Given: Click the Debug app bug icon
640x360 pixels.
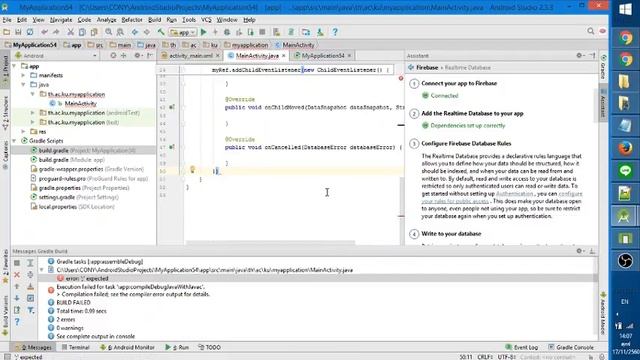Looking at the screenshot, I should [227, 32].
